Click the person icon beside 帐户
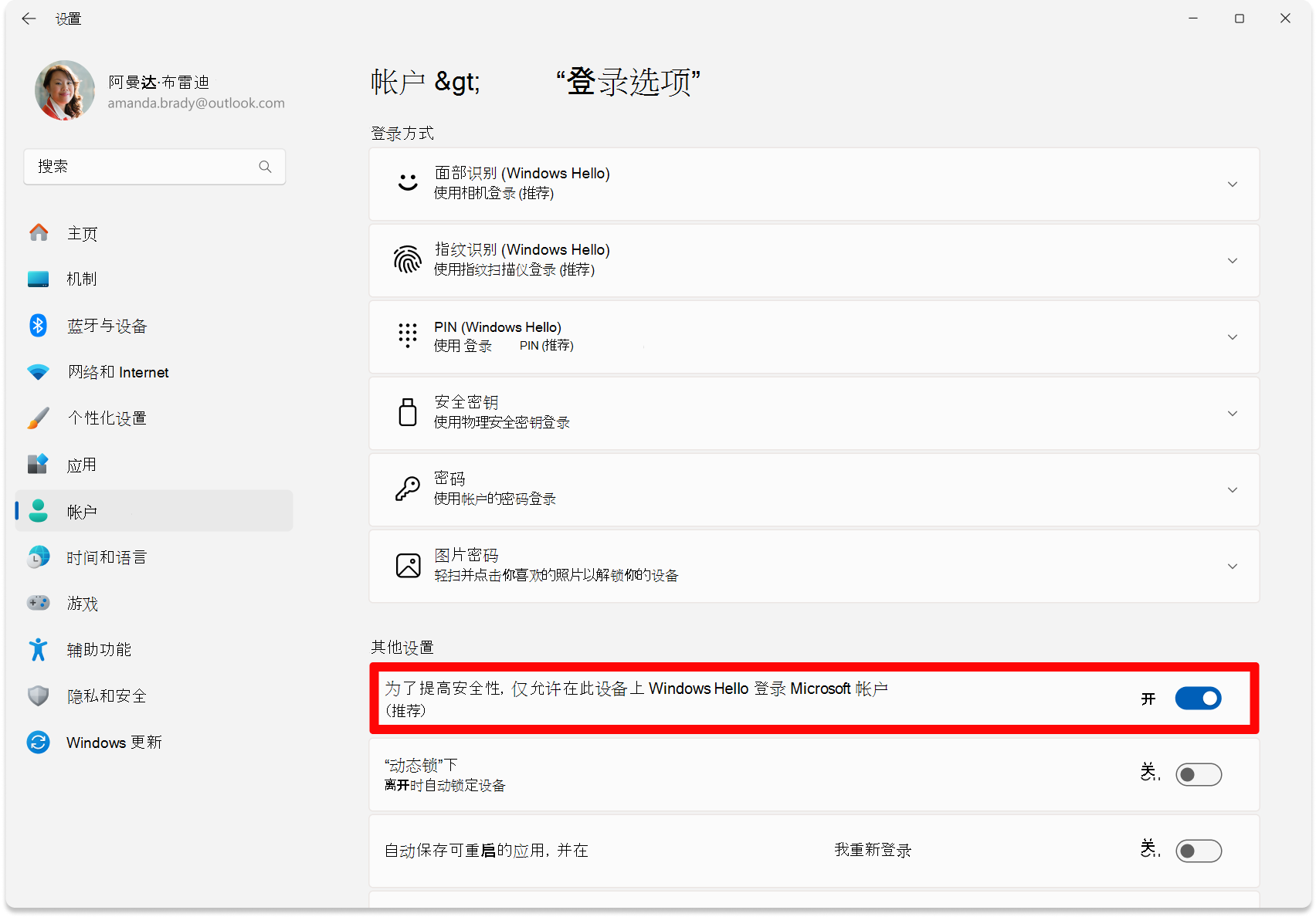Image resolution: width=1316 pixels, height=917 pixels. point(38,511)
